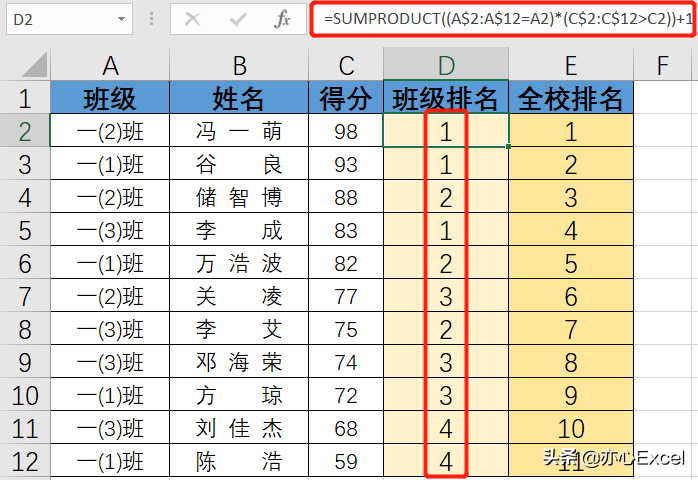Select name cell 谷良

point(239,163)
